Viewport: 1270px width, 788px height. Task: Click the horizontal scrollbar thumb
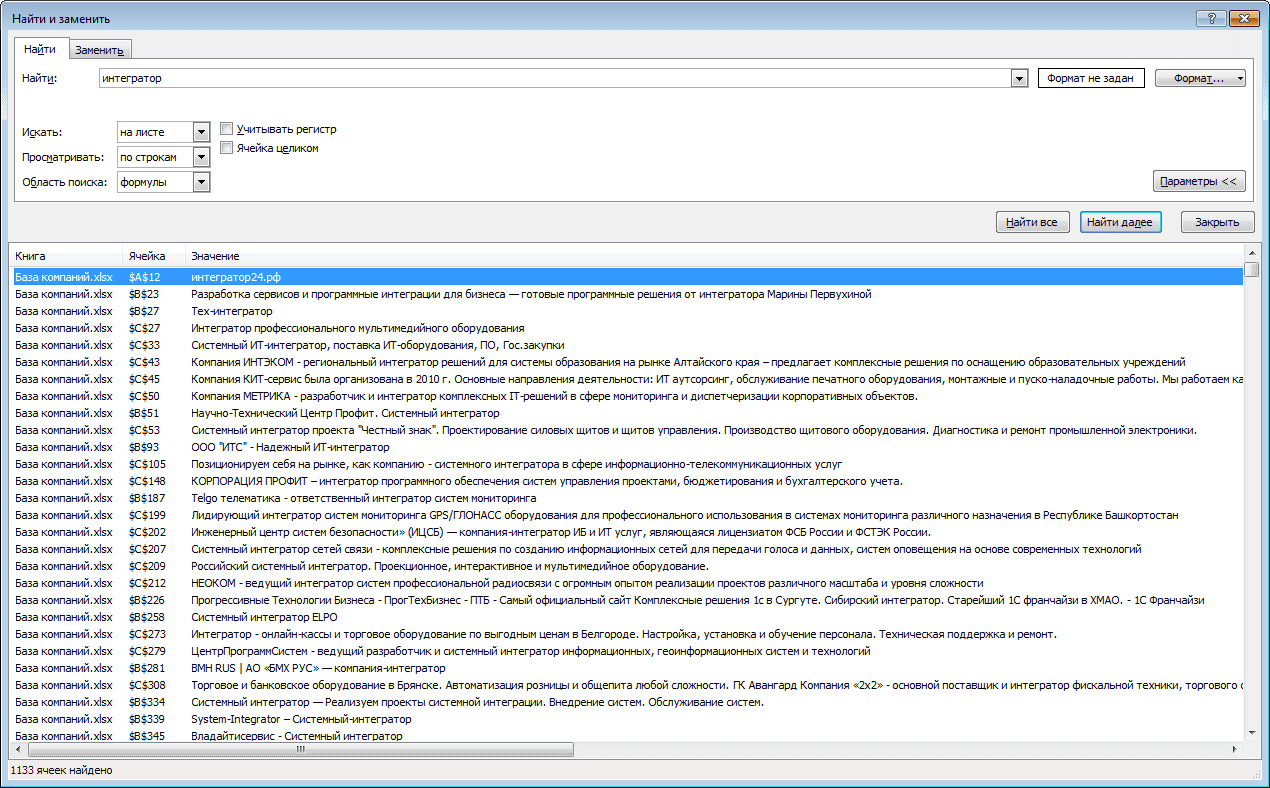[300, 749]
